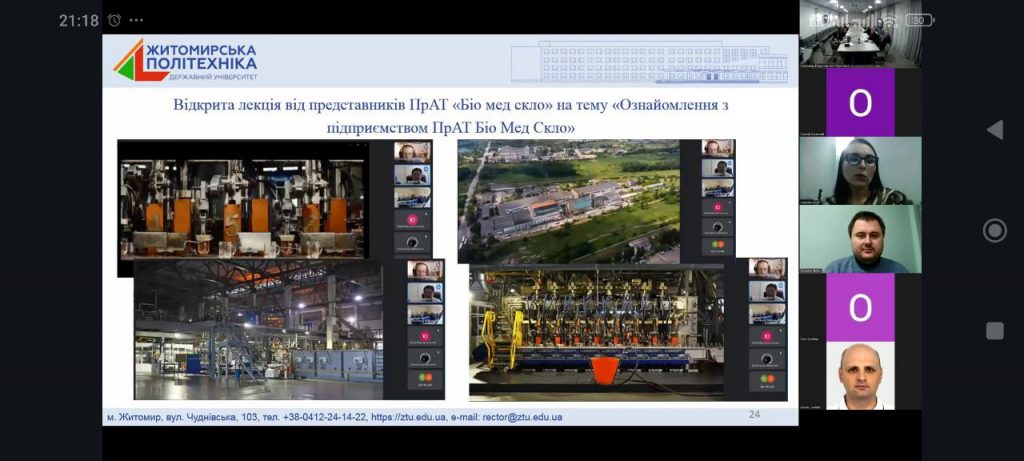Tap the clock showing 21:18
Screen dimensions: 1024x461
pos(79,20)
